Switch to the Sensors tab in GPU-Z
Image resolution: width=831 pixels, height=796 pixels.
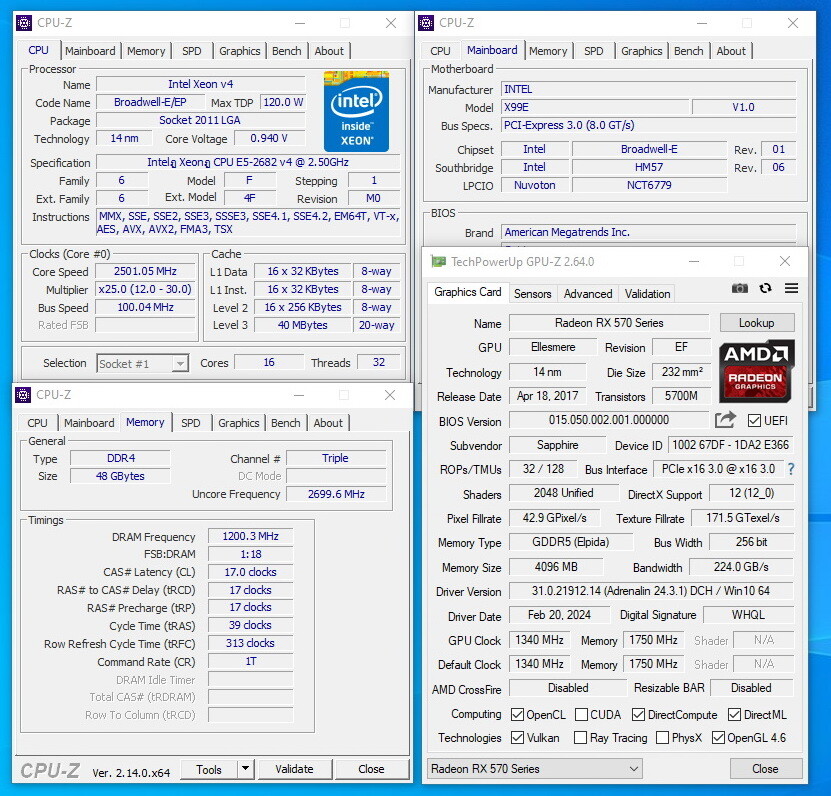[x=532, y=294]
